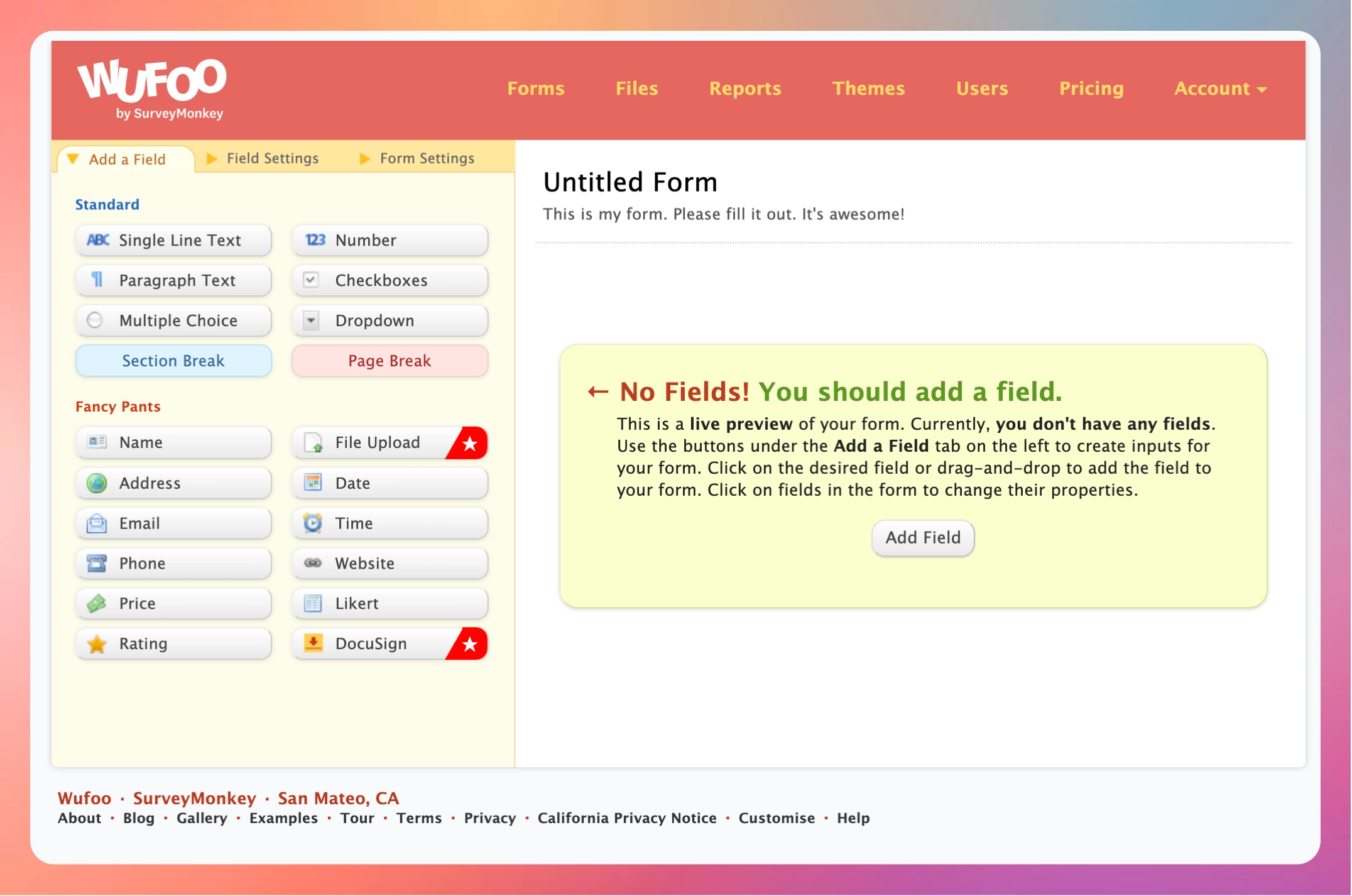Click the 123 icon on Number button

(315, 240)
